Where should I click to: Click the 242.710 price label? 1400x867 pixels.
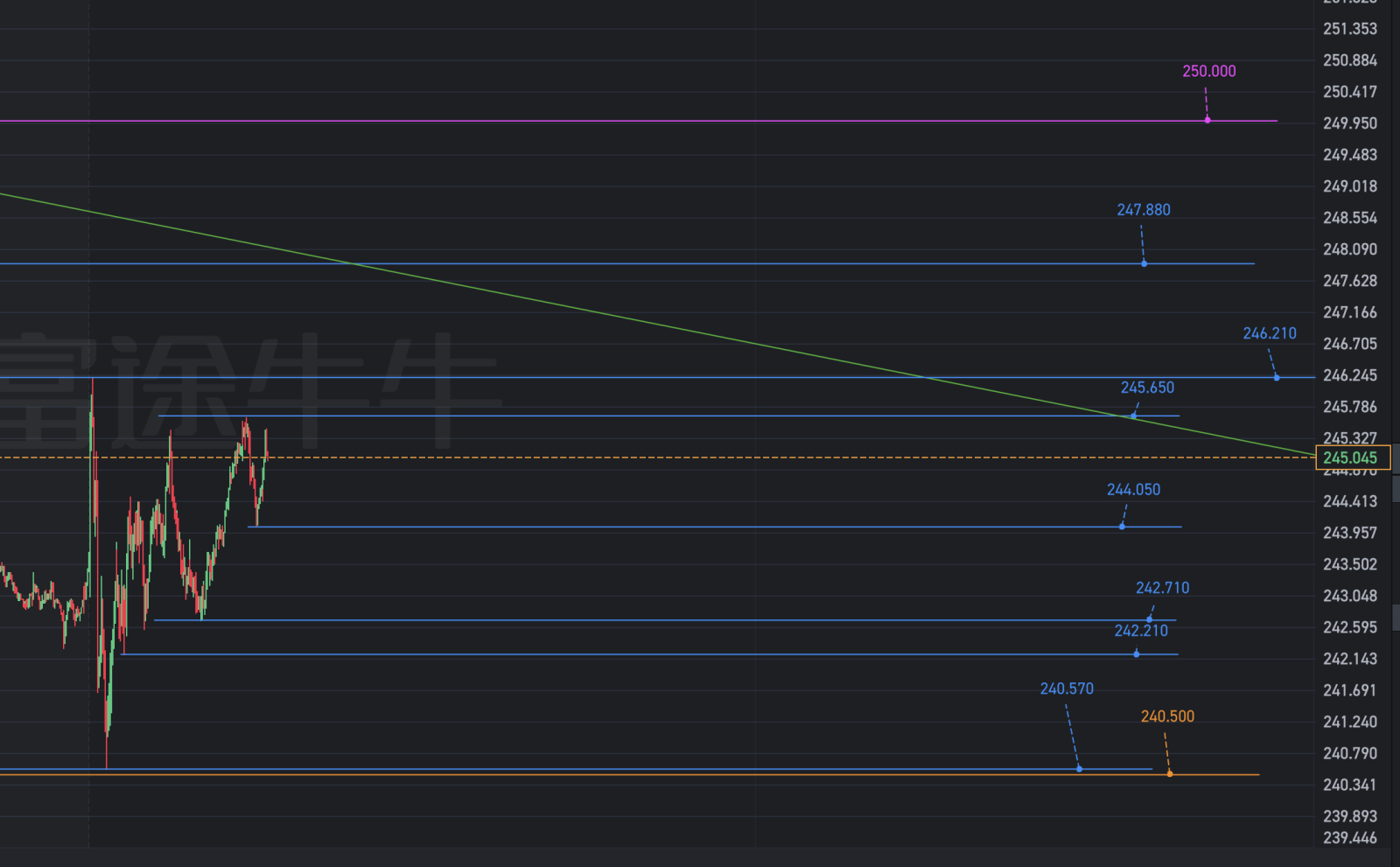click(1162, 588)
